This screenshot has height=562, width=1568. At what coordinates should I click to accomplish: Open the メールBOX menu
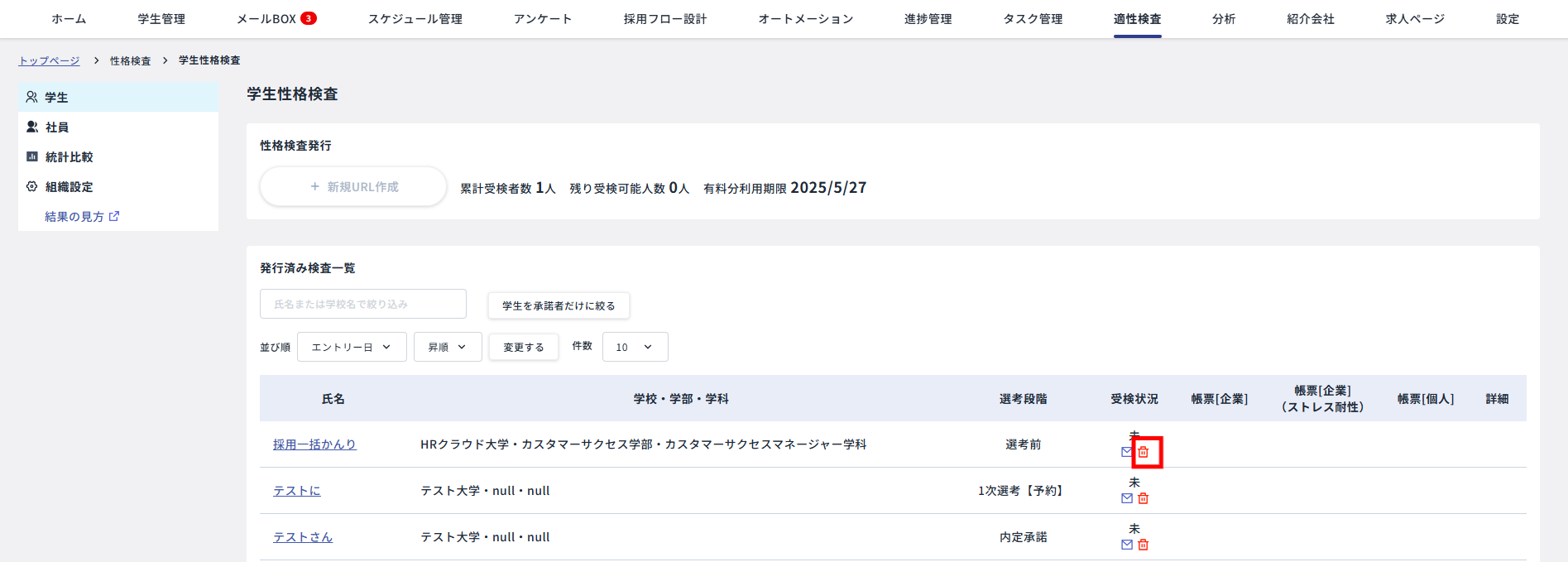[x=276, y=19]
